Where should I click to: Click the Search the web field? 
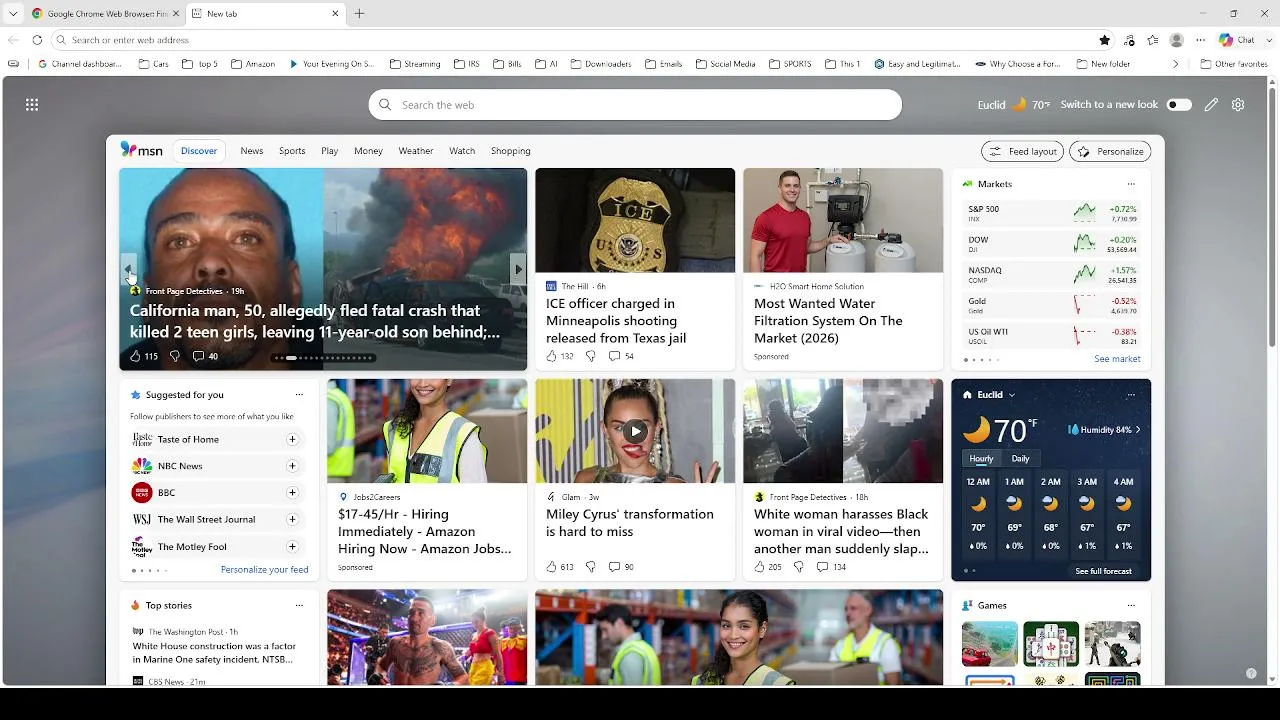click(x=635, y=105)
